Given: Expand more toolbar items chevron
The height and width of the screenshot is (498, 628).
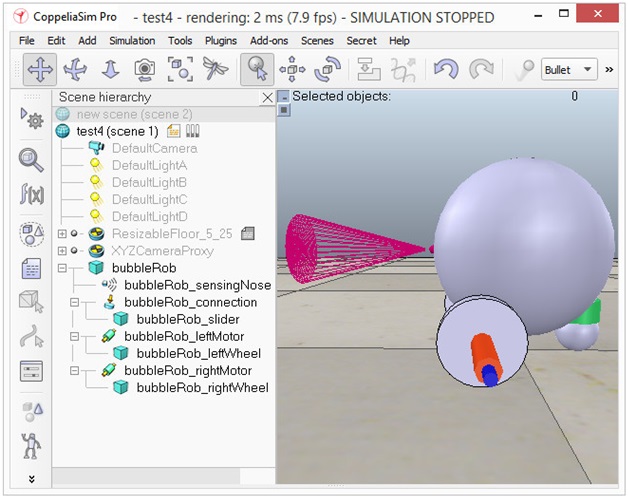Looking at the screenshot, I should pos(609,70).
